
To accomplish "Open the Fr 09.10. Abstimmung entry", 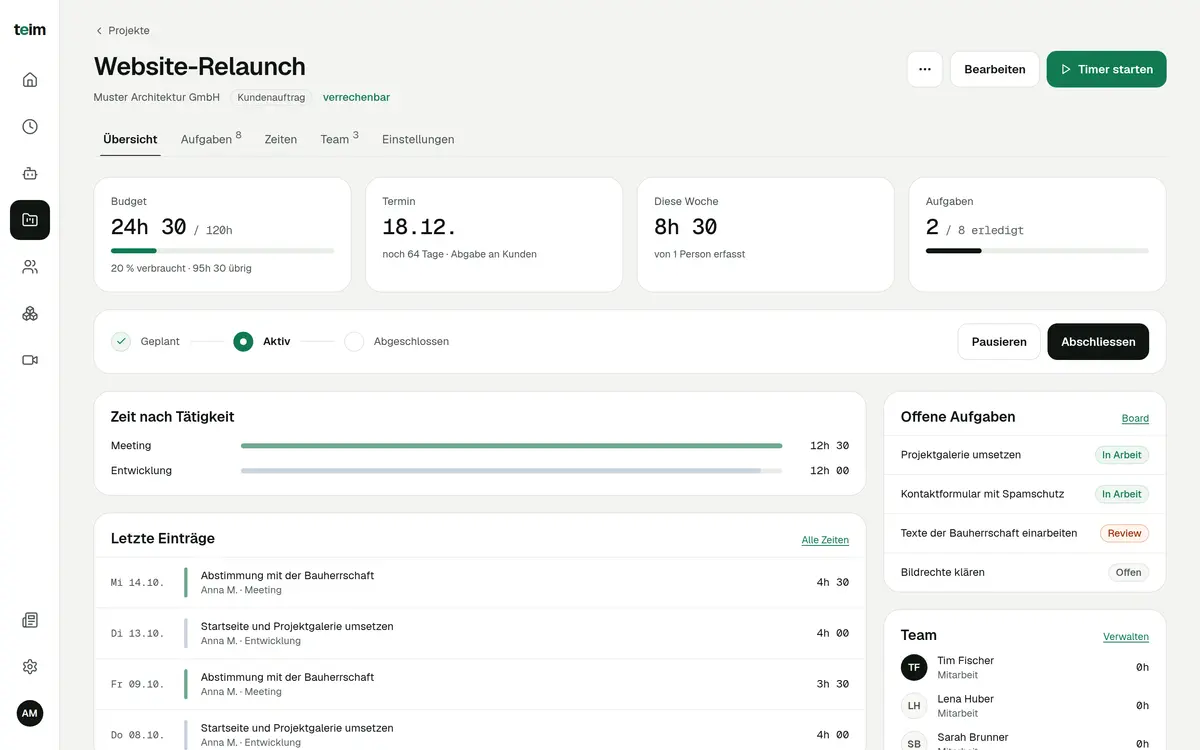I will click(x=480, y=684).
